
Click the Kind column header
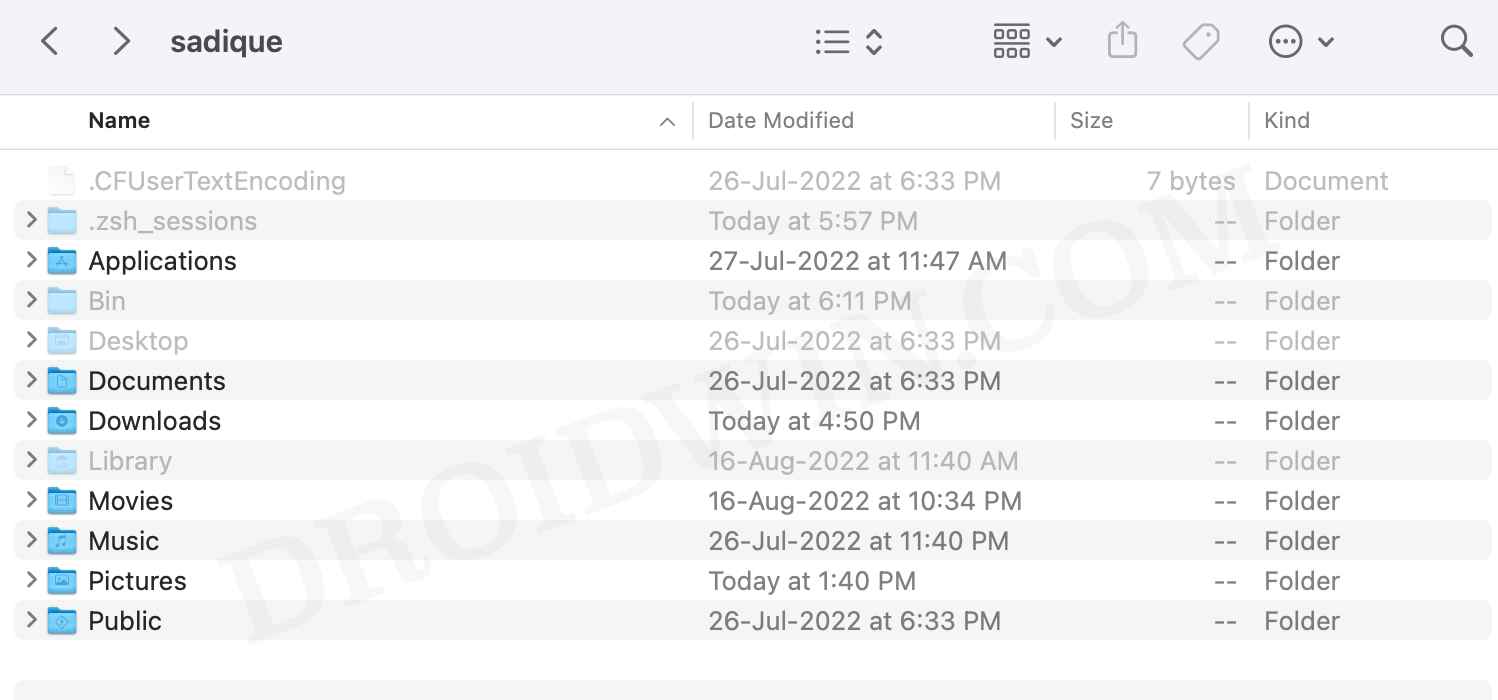(x=1286, y=121)
